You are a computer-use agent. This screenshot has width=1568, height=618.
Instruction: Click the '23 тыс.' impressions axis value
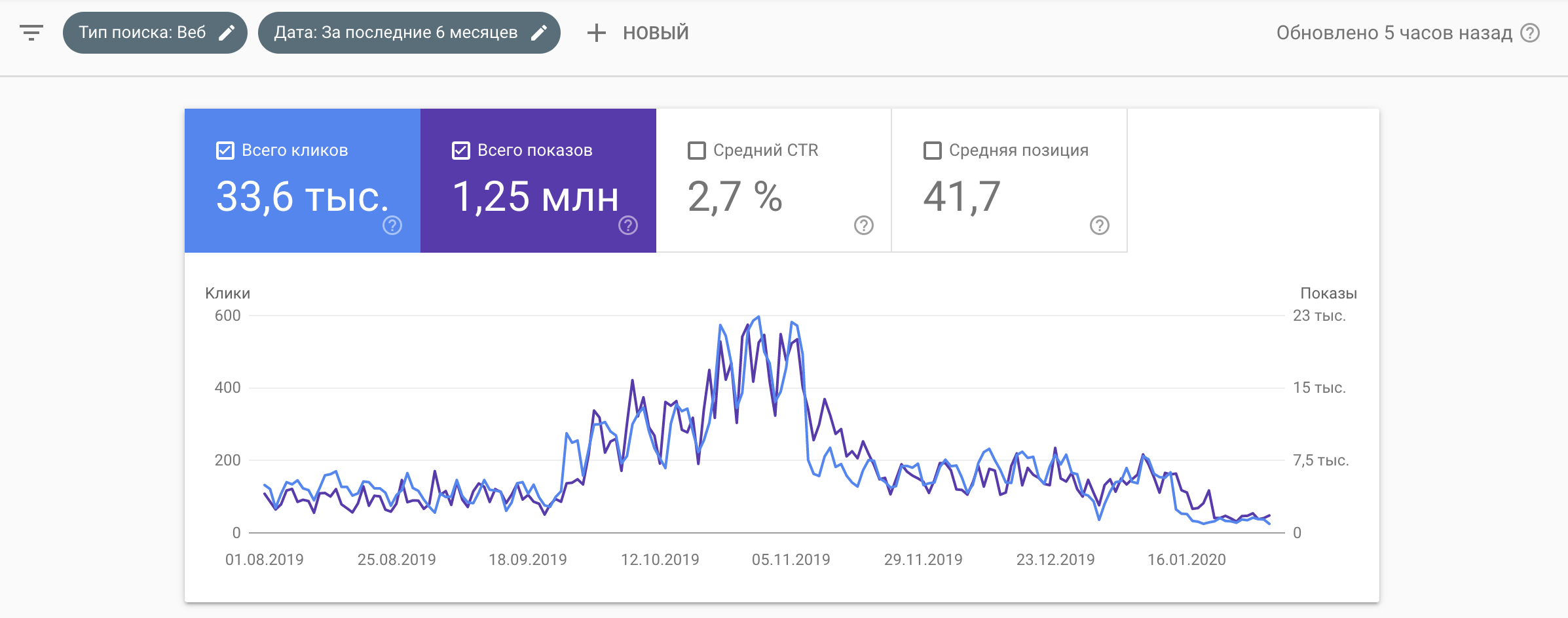click(1319, 316)
